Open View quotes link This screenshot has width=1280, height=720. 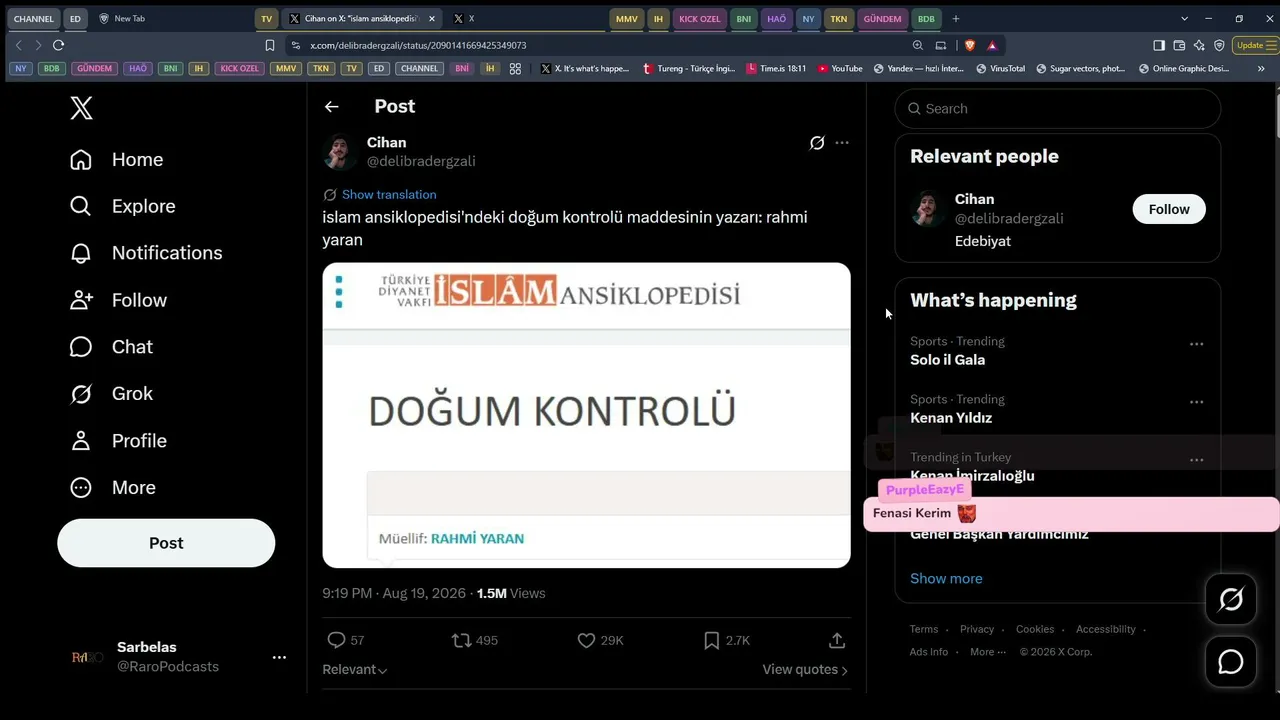805,669
